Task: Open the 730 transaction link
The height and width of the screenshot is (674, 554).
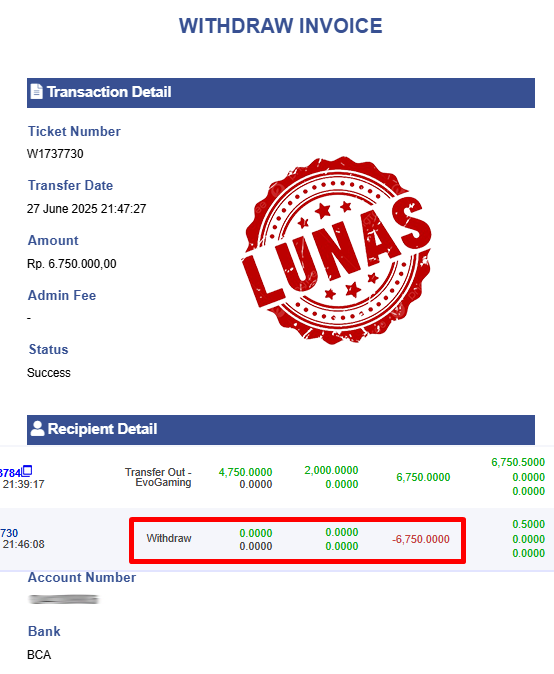Action: [x=9, y=533]
